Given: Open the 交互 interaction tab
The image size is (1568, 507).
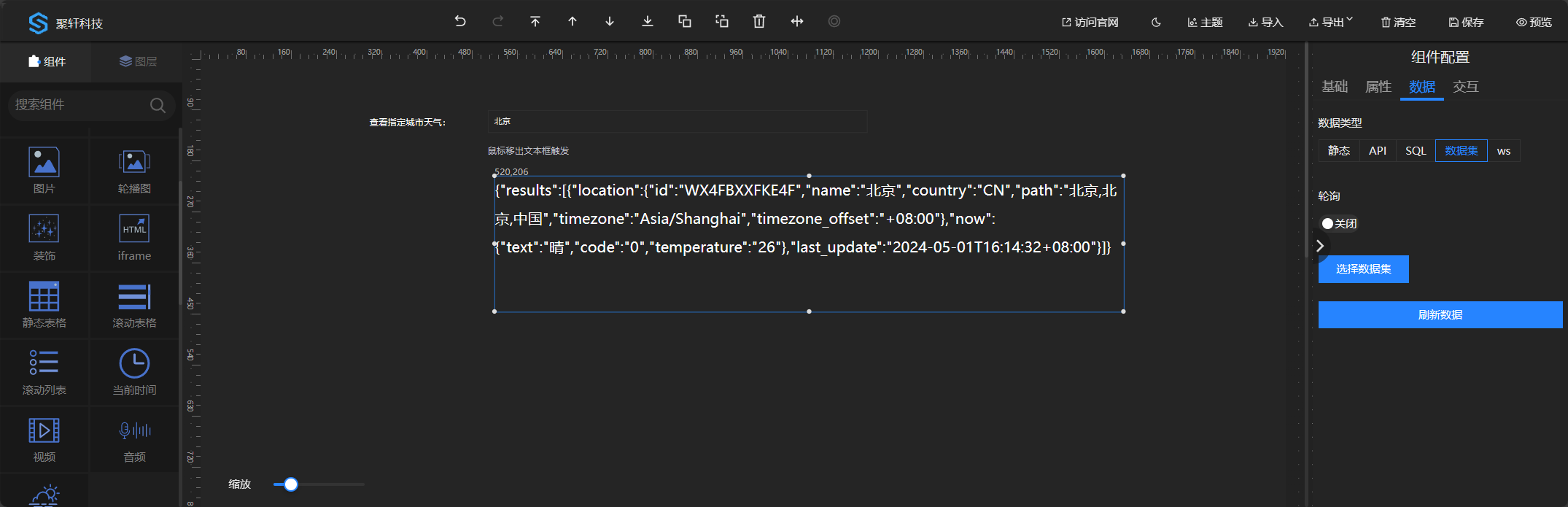Looking at the screenshot, I should 1466,86.
